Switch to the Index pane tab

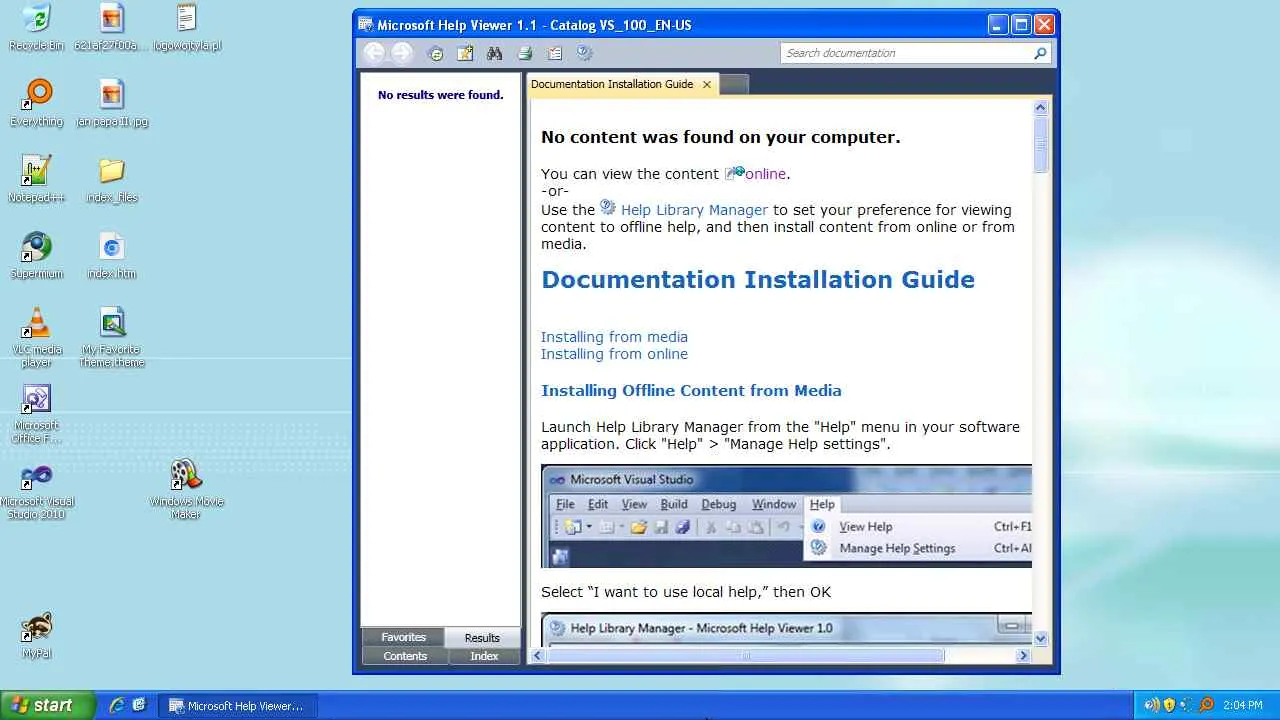pos(484,656)
